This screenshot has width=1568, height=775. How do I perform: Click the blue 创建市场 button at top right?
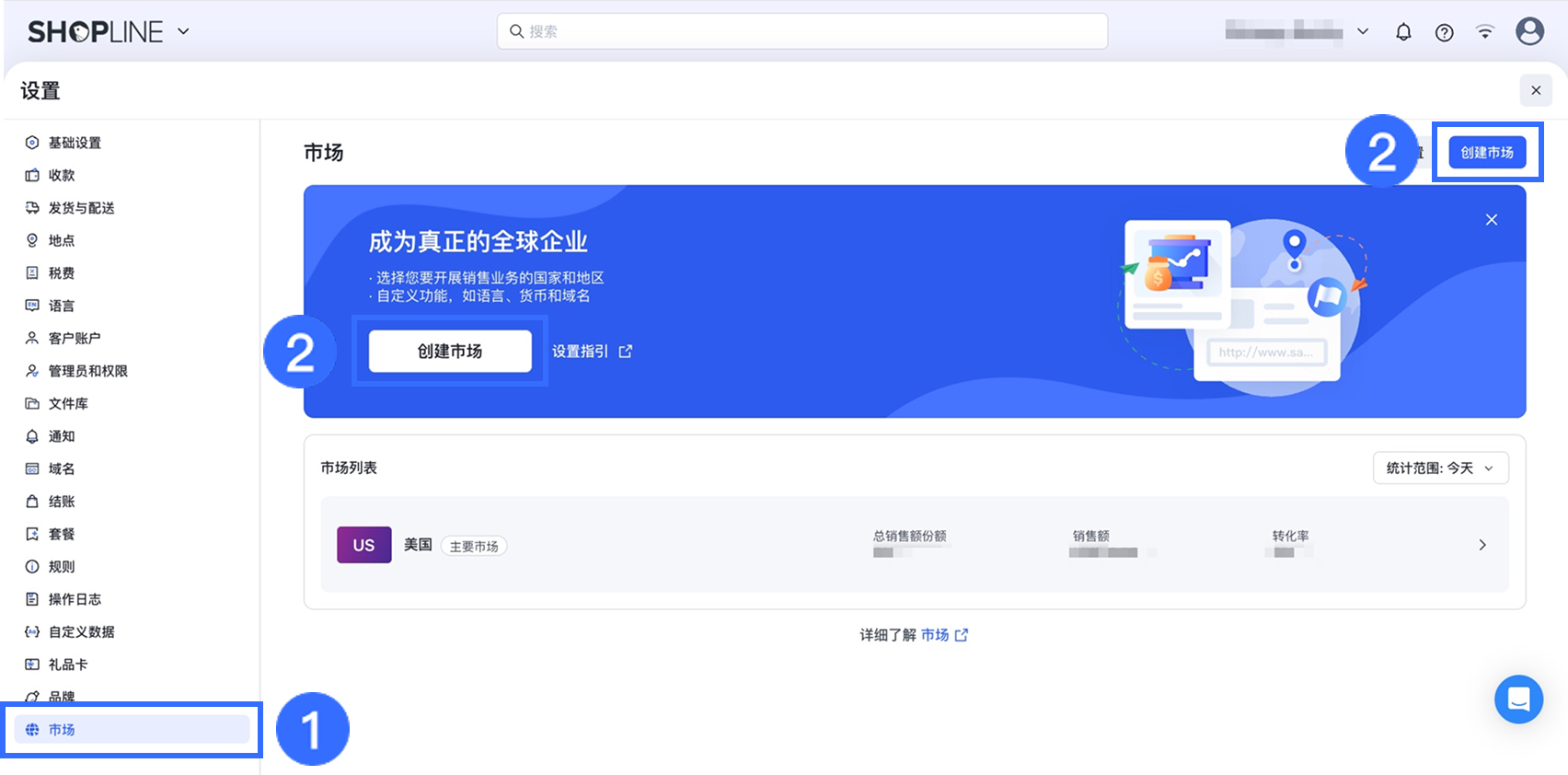pos(1487,153)
